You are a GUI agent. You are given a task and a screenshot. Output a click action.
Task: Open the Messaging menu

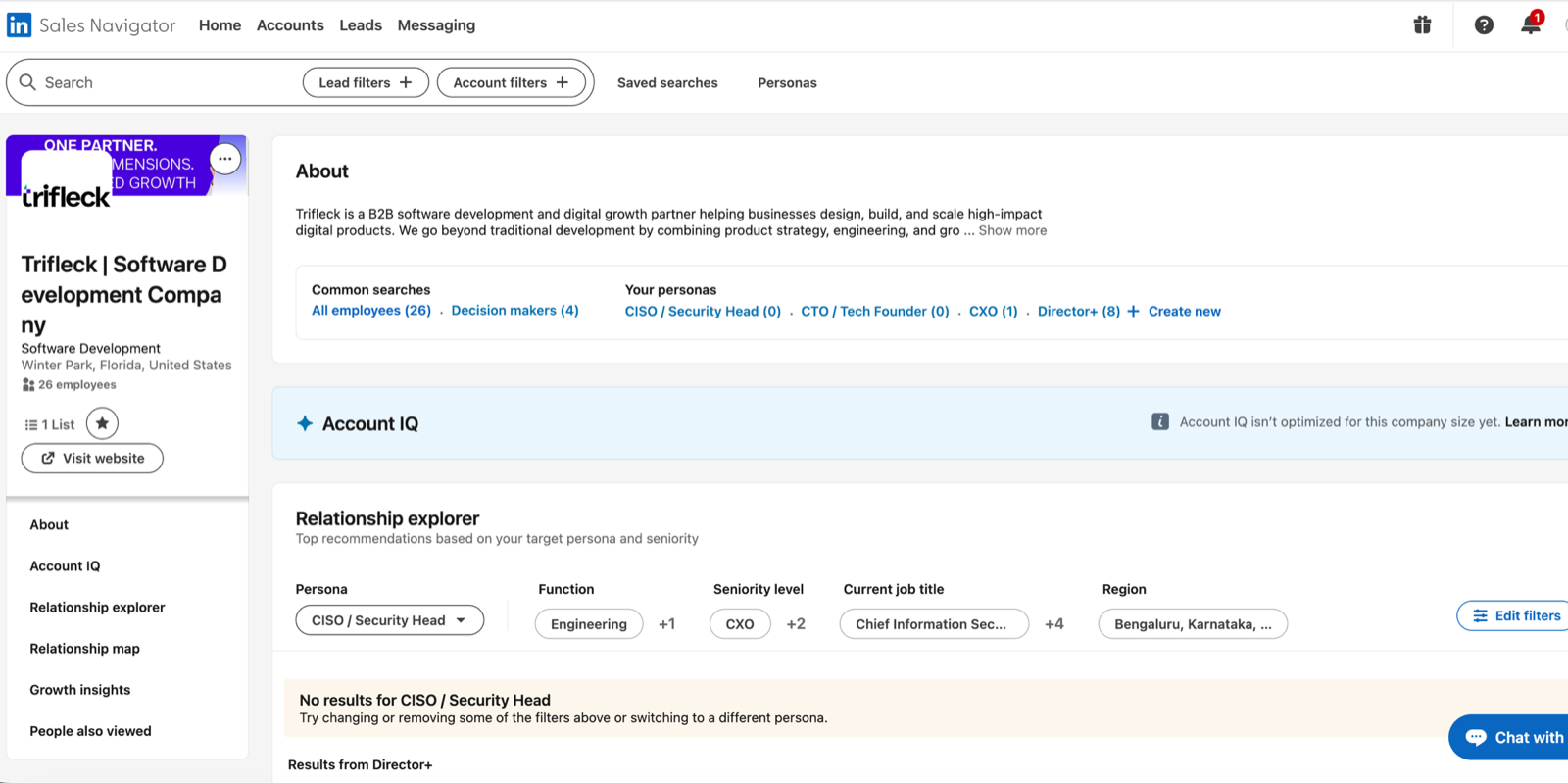(x=436, y=25)
